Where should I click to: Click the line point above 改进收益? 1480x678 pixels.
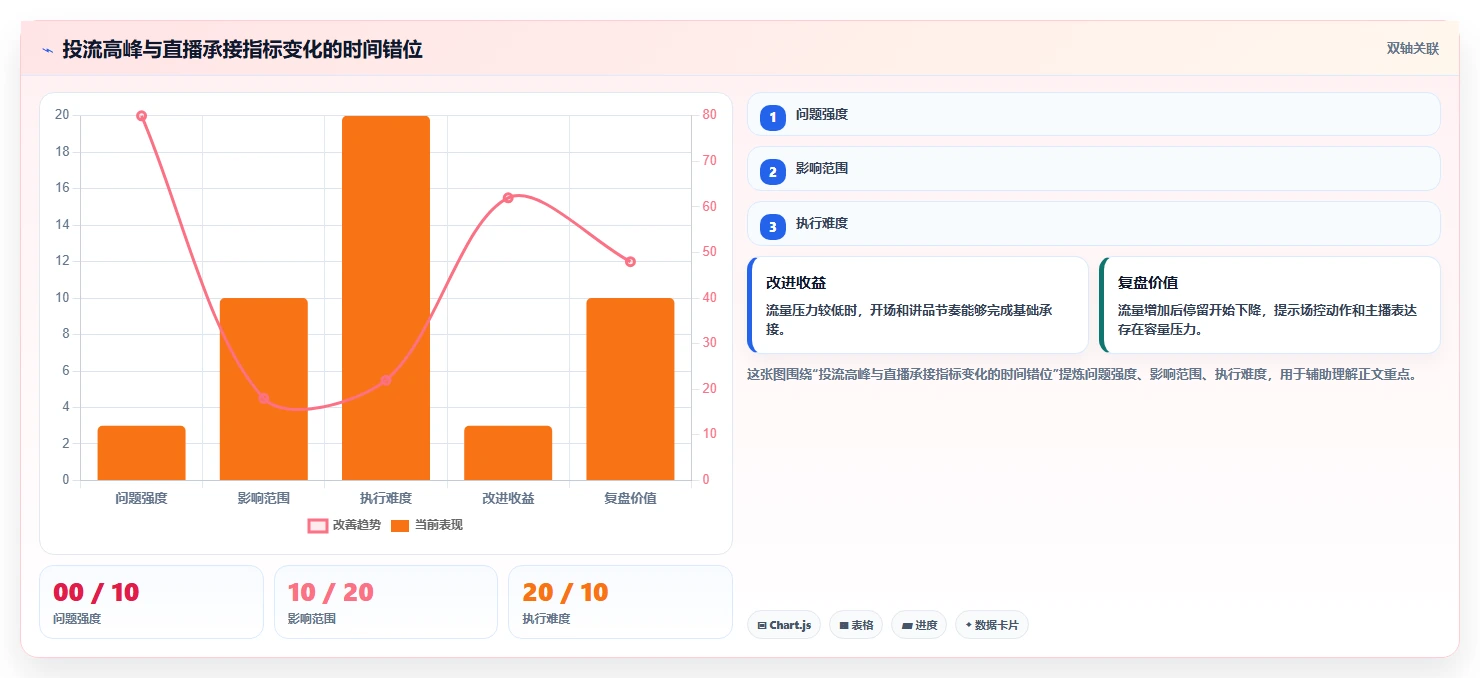click(x=508, y=198)
